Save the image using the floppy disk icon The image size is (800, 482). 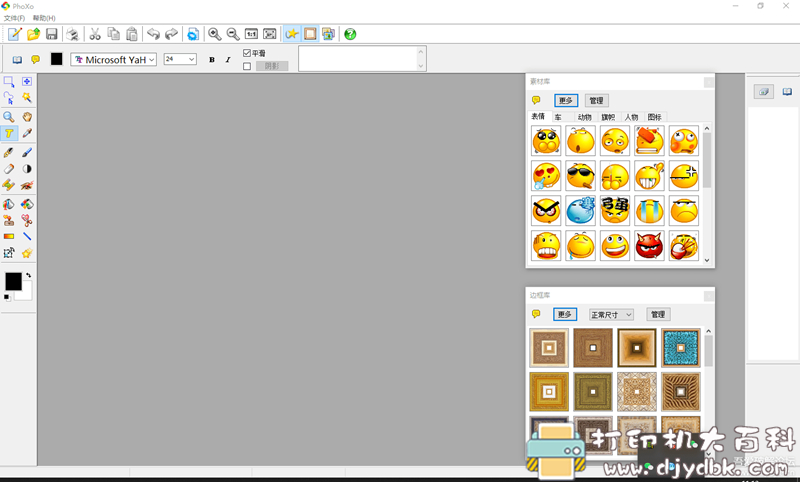click(52, 34)
